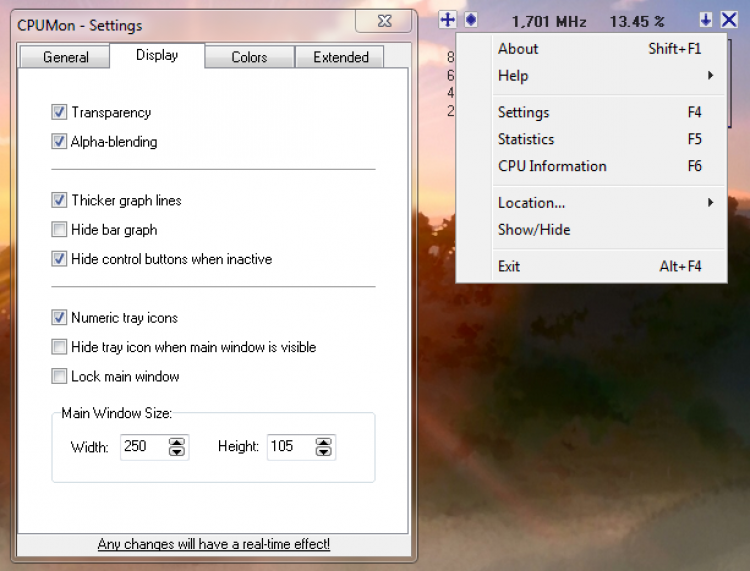Close the CPUMon Settings dialog
750x571 pixels.
click(384, 21)
